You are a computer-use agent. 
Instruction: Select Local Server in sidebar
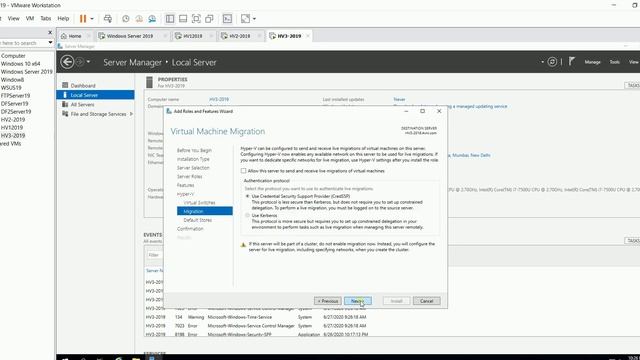point(95,95)
